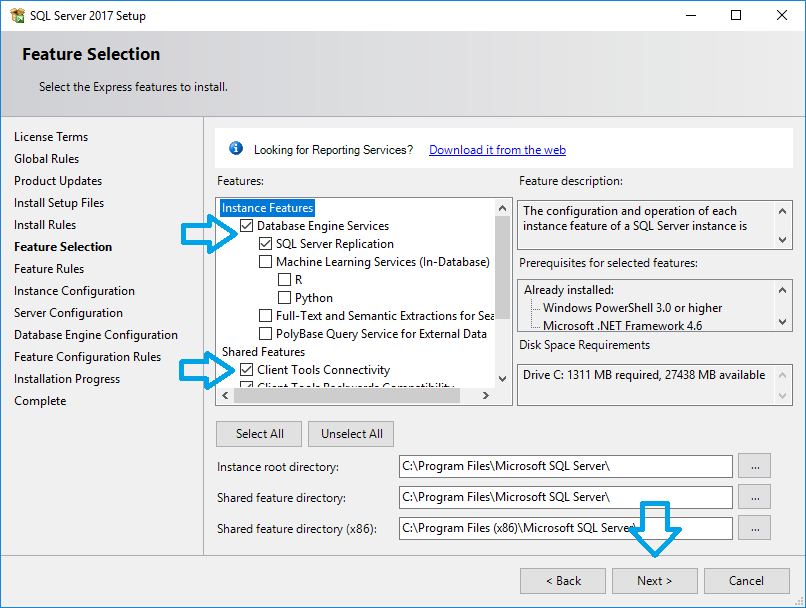Click the Instance root directory text field
806x608 pixels.
tap(565, 466)
